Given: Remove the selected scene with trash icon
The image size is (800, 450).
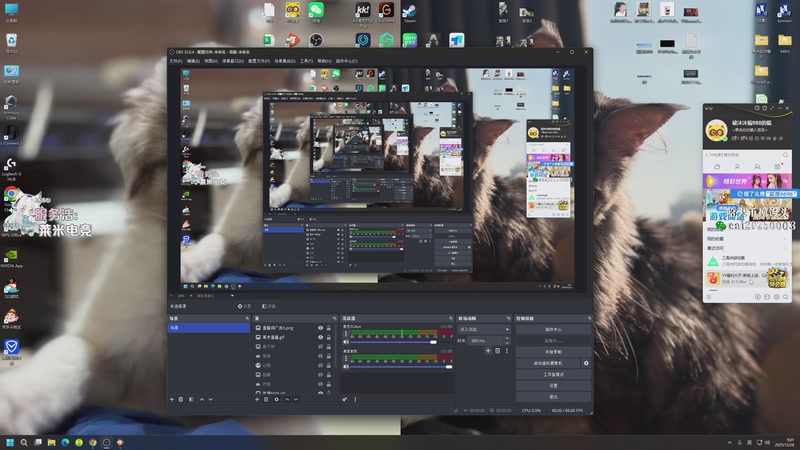Looking at the screenshot, I should pos(181,399).
